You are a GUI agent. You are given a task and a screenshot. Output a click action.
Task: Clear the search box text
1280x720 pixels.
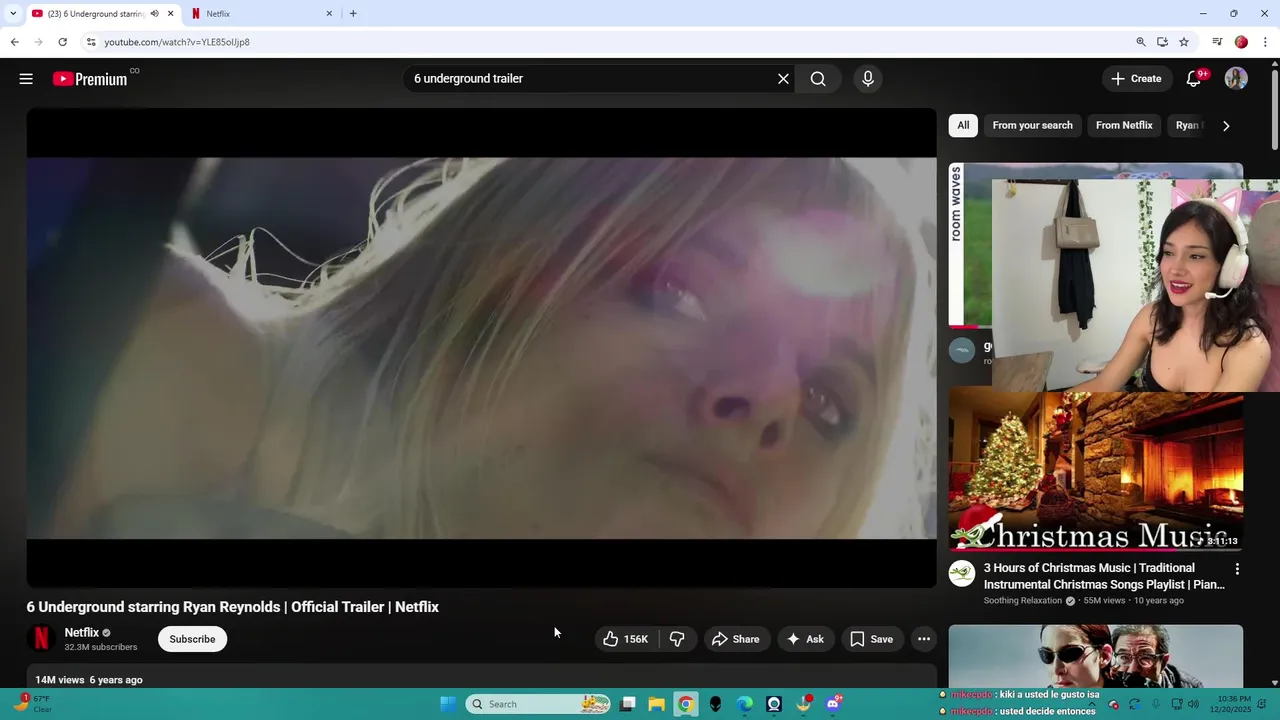[x=783, y=79]
